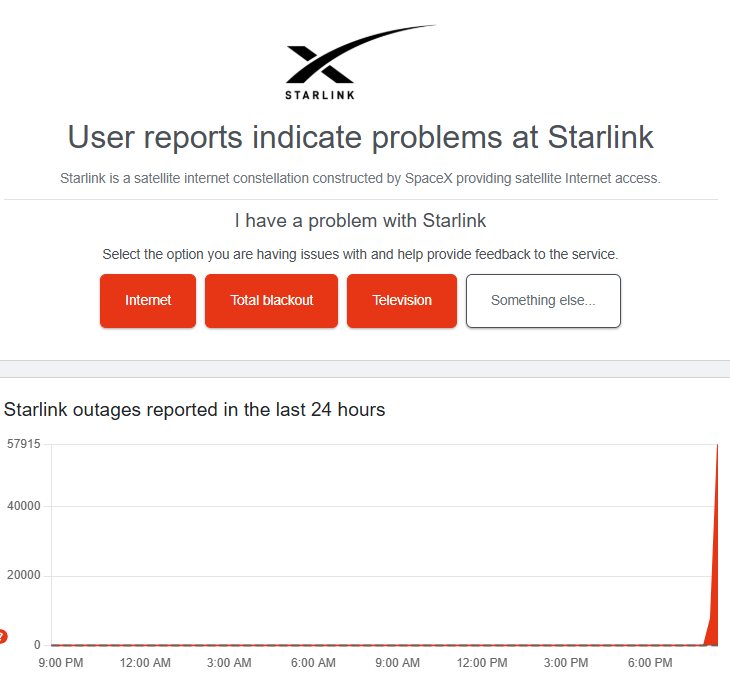Click the 3:00 PM time label
Viewport: 730px width, 685px height.
(566, 663)
